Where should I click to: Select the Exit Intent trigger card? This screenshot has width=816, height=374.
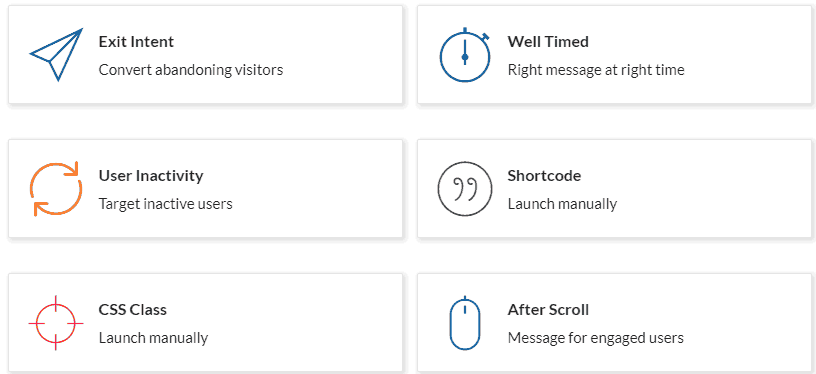point(206,55)
